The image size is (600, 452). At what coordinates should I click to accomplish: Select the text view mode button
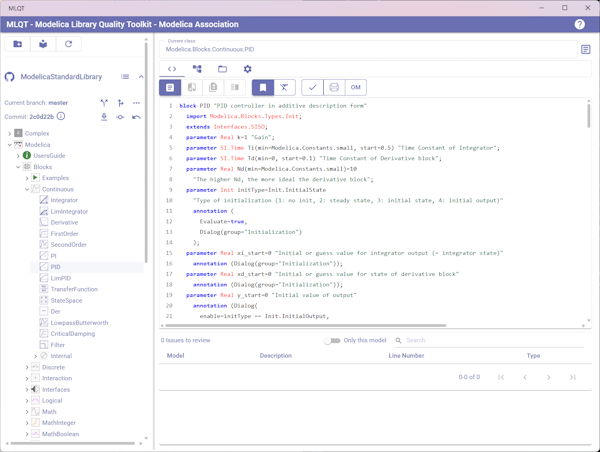pyautogui.click(x=170, y=88)
